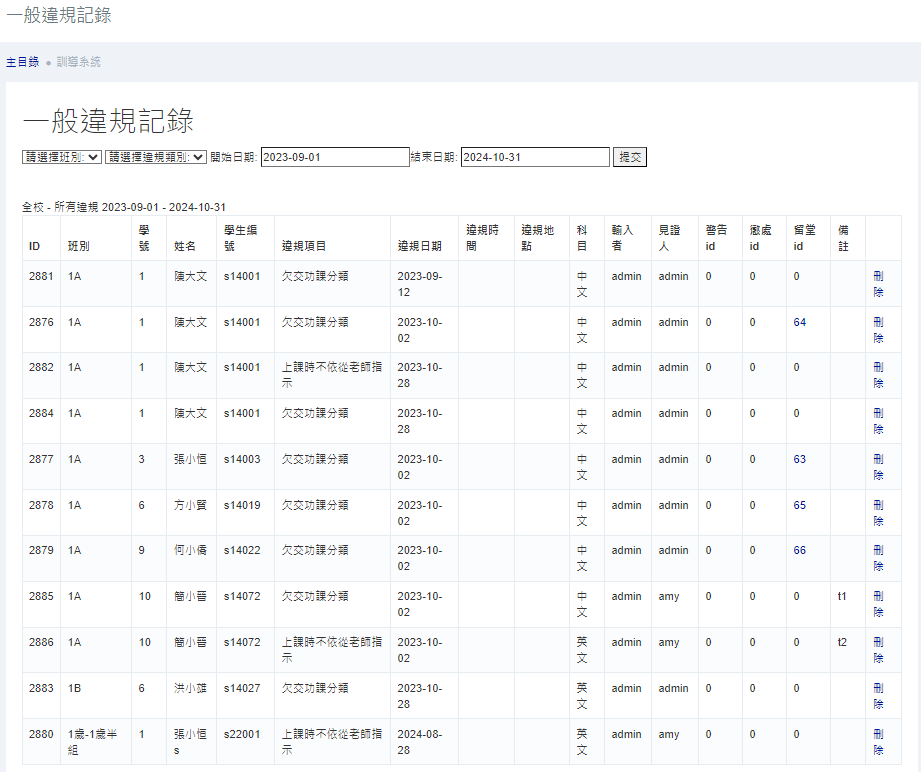This screenshot has width=921, height=772.
Task: Open detention id 63 link
Action: [799, 460]
